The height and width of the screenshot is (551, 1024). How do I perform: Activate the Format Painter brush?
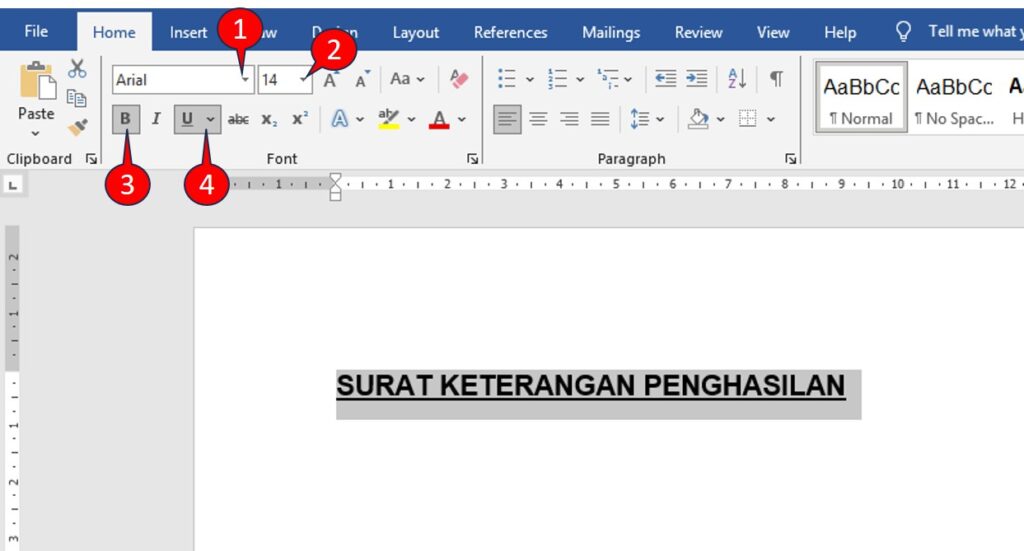pyautogui.click(x=77, y=127)
